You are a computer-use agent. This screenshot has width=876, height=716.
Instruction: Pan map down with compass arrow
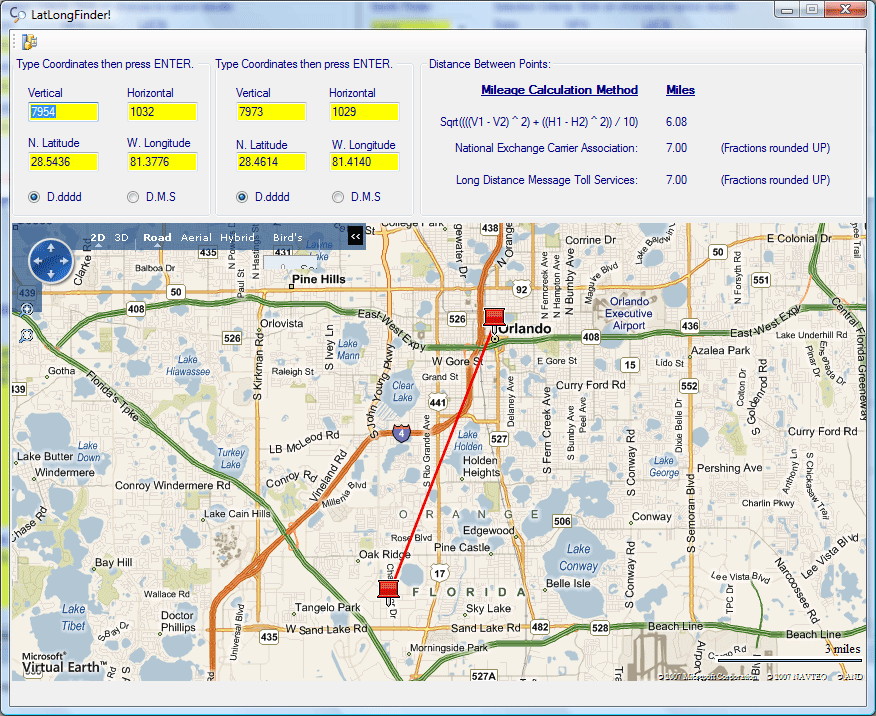[x=51, y=274]
